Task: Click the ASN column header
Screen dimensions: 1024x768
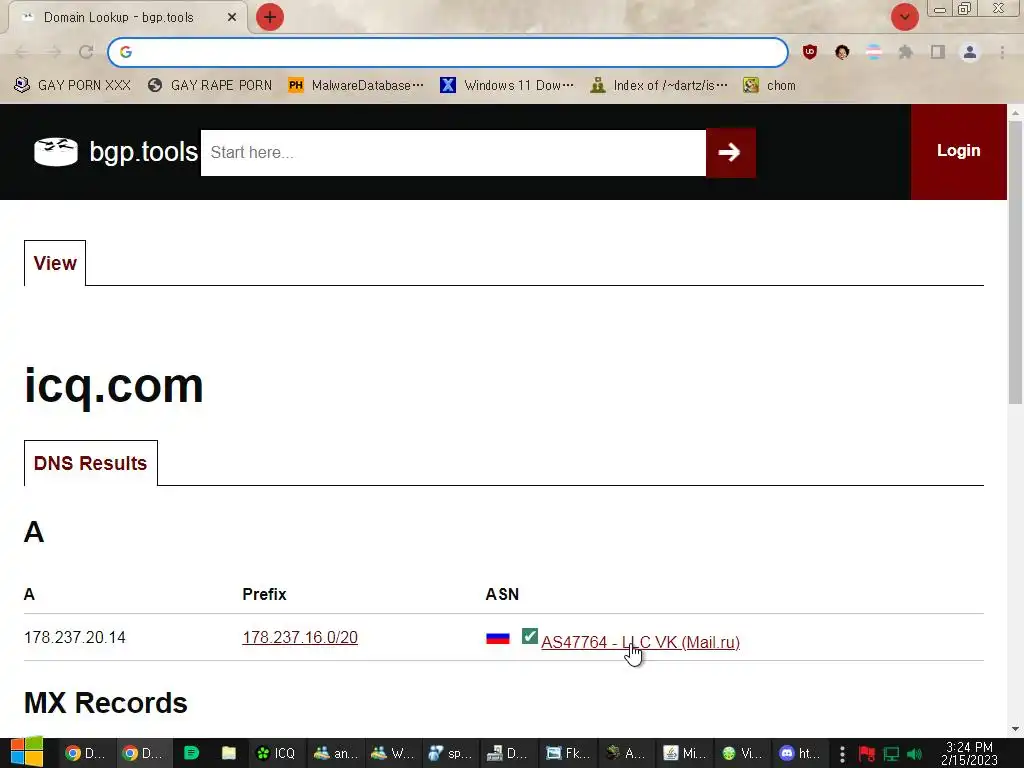Action: [x=502, y=594]
